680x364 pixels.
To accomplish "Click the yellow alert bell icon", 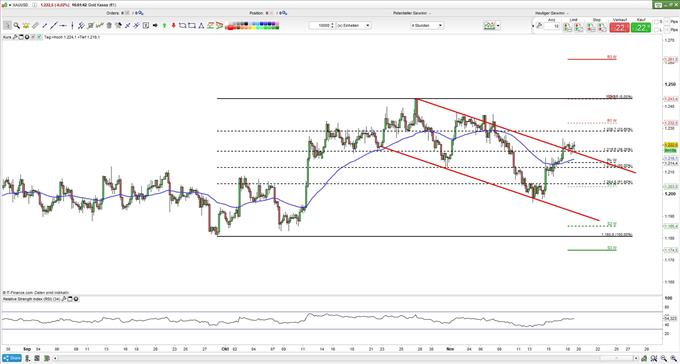I will 26,26.
